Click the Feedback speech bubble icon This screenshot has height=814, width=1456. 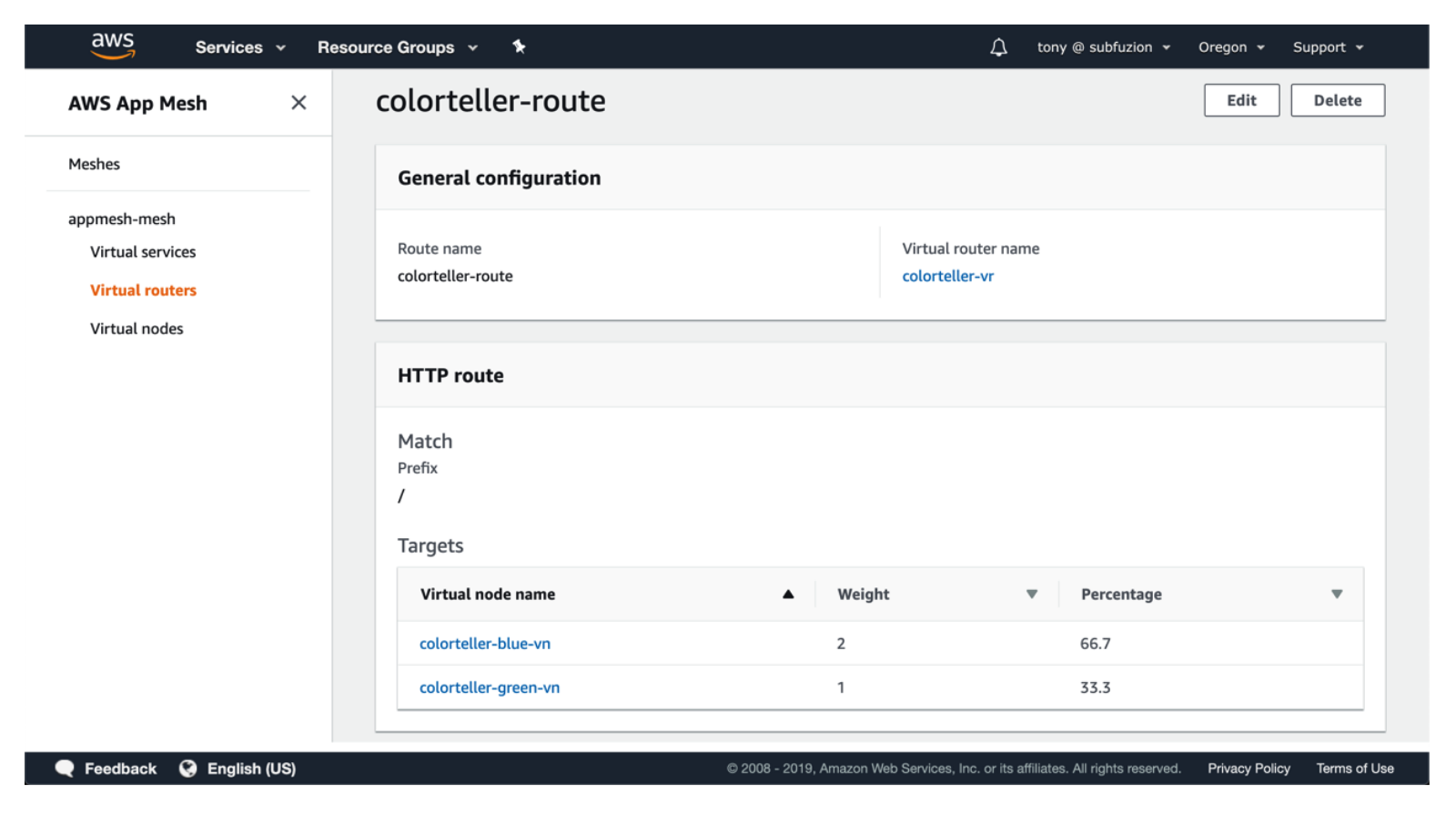coord(65,768)
